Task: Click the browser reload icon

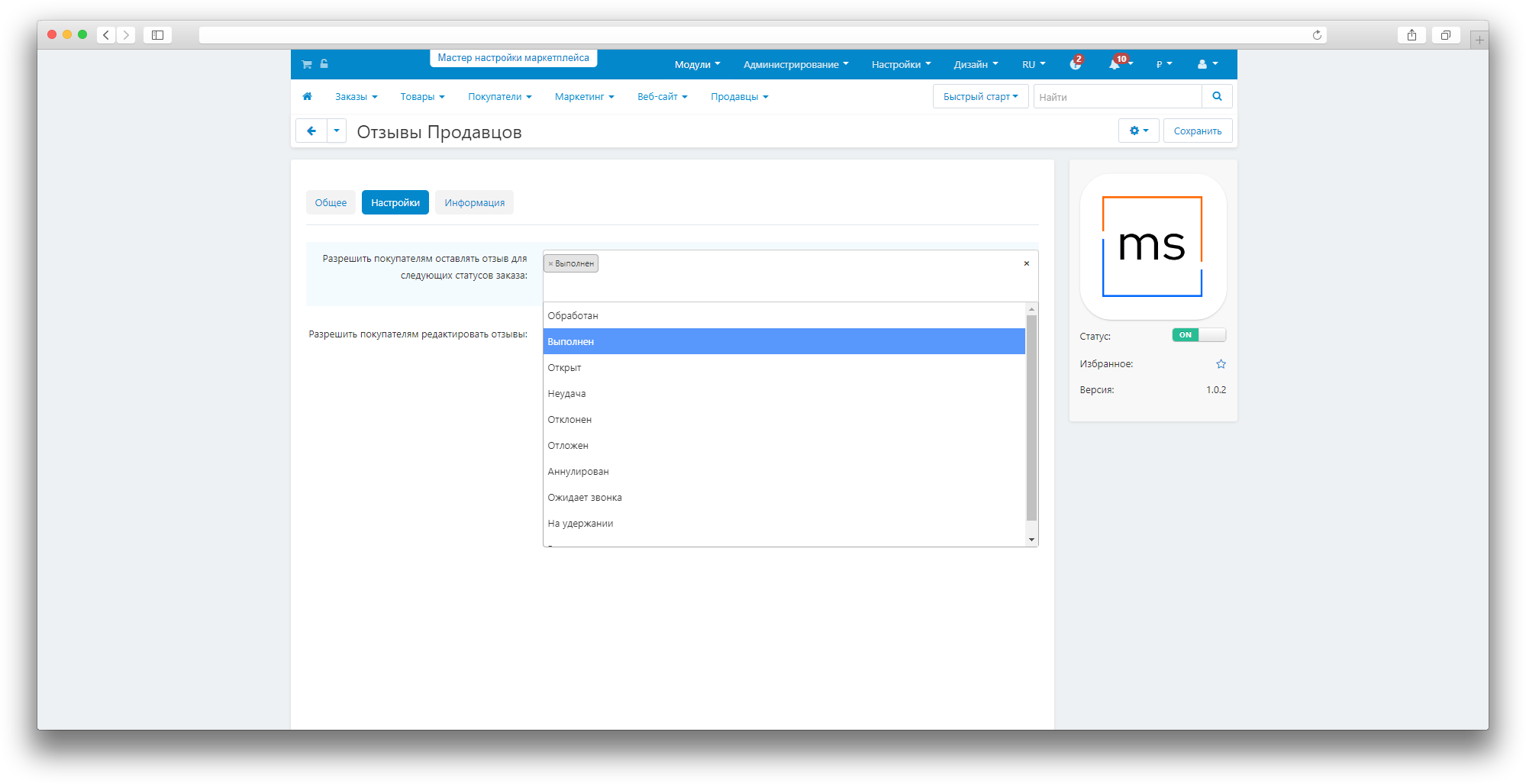Action: pos(1317,35)
